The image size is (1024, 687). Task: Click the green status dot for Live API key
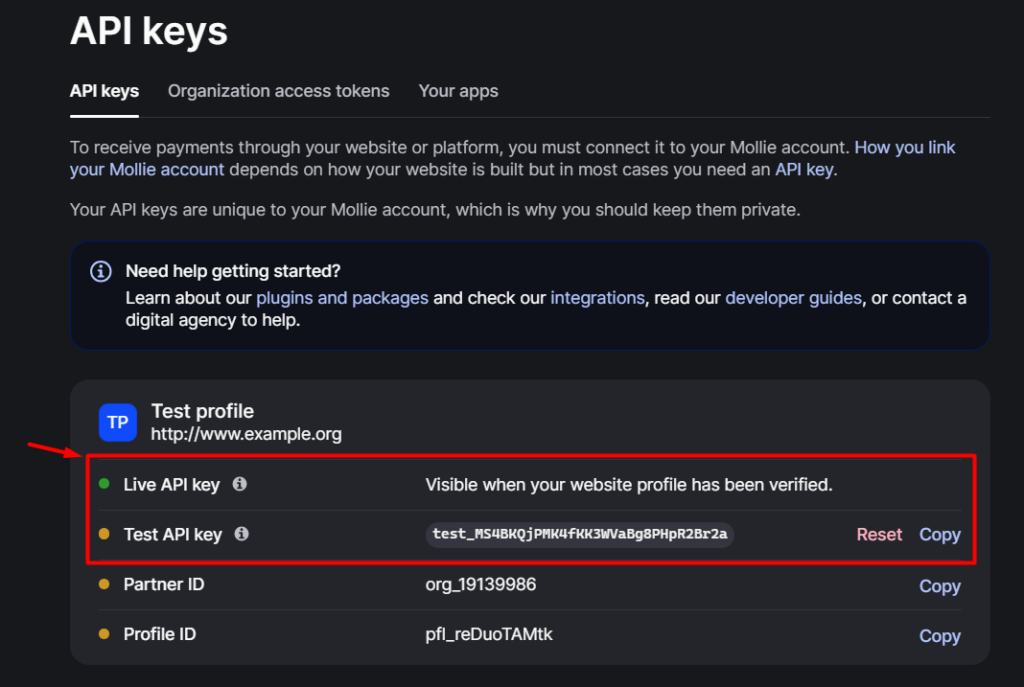tap(104, 484)
